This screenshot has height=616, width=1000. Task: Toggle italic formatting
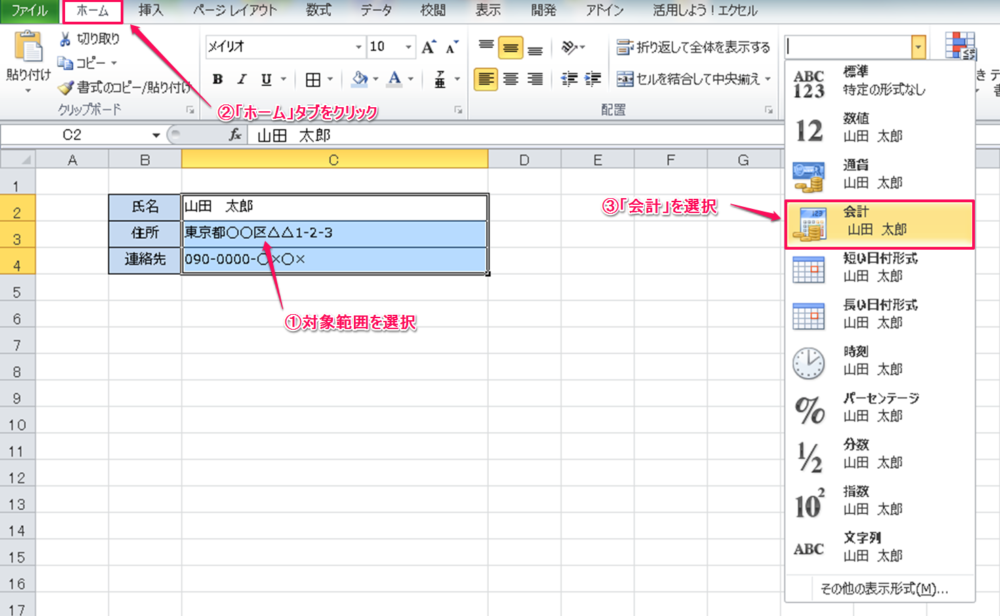click(x=241, y=79)
